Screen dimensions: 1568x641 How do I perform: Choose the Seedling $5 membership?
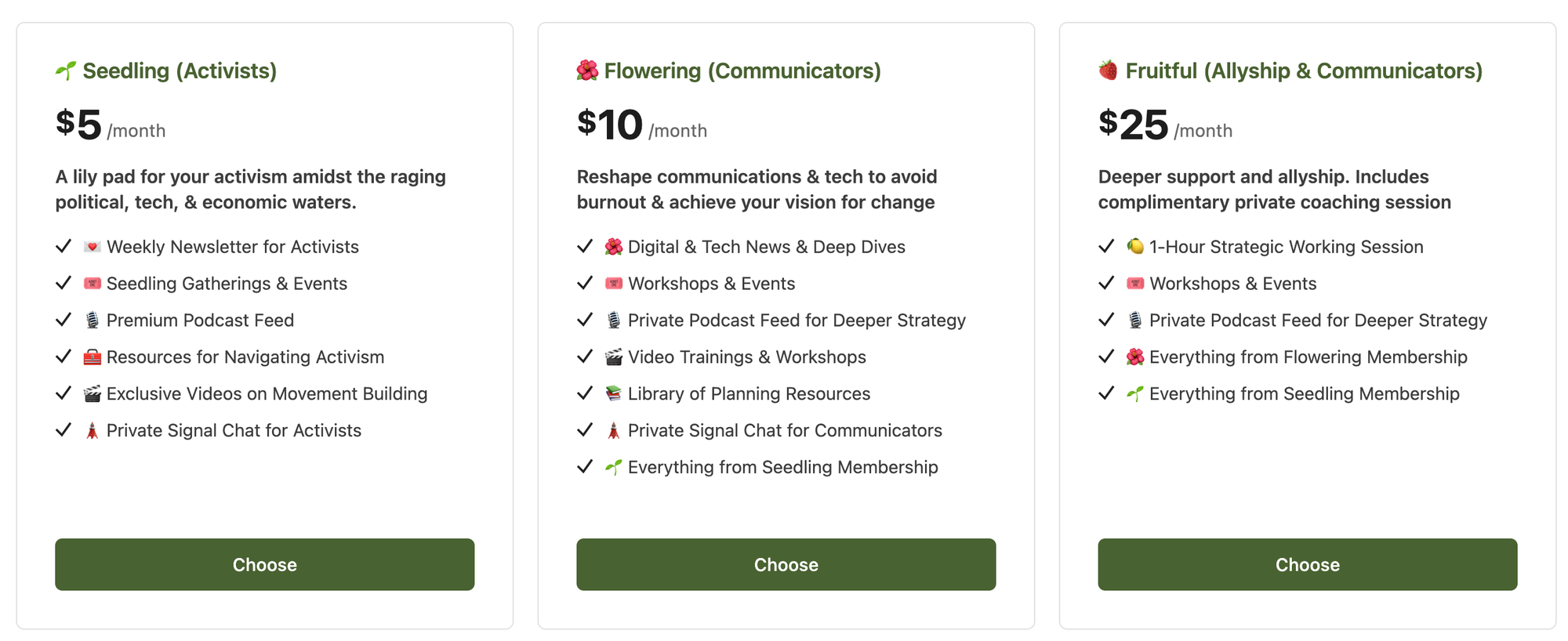[x=264, y=564]
